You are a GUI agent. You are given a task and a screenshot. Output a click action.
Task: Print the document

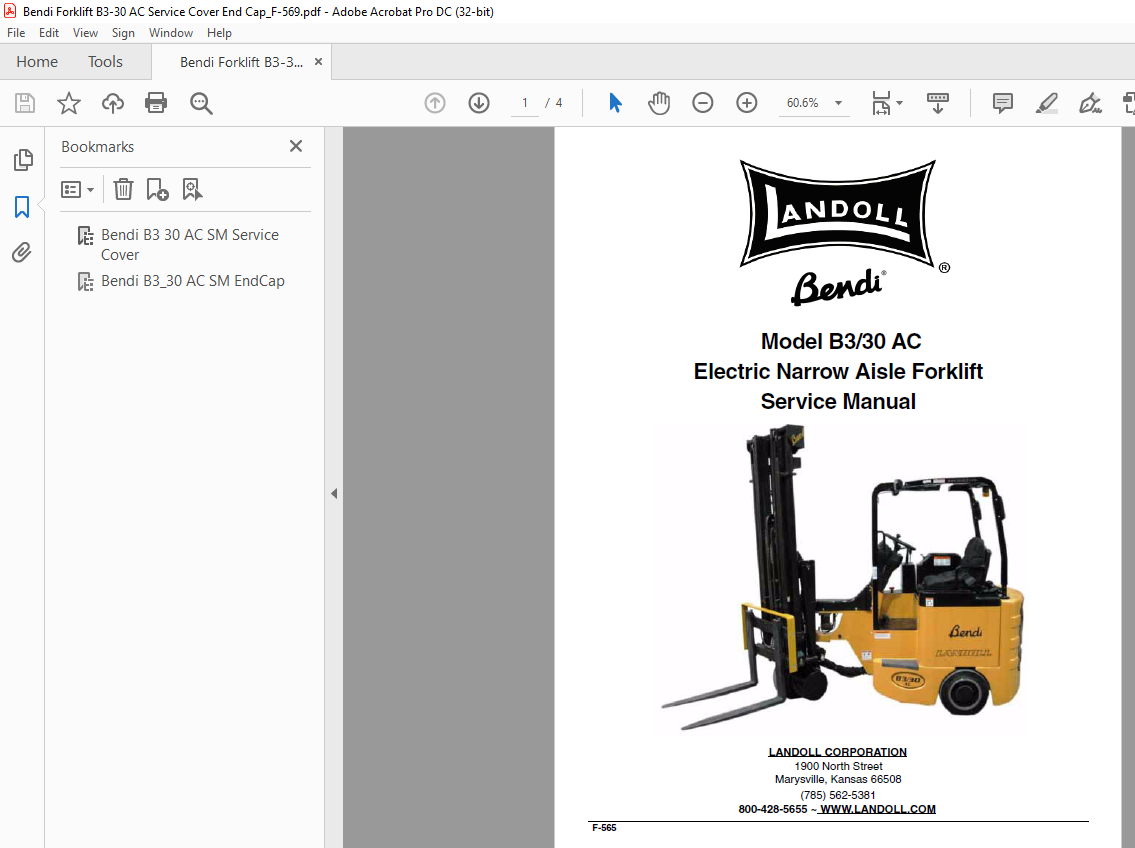(156, 103)
